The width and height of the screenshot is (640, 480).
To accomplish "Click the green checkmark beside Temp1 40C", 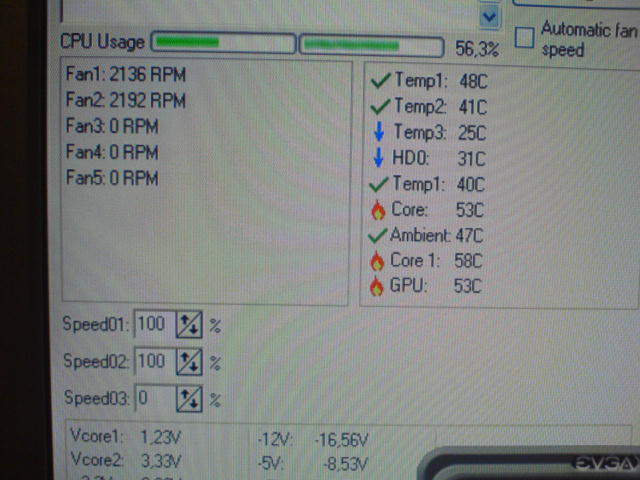I will tap(378, 184).
